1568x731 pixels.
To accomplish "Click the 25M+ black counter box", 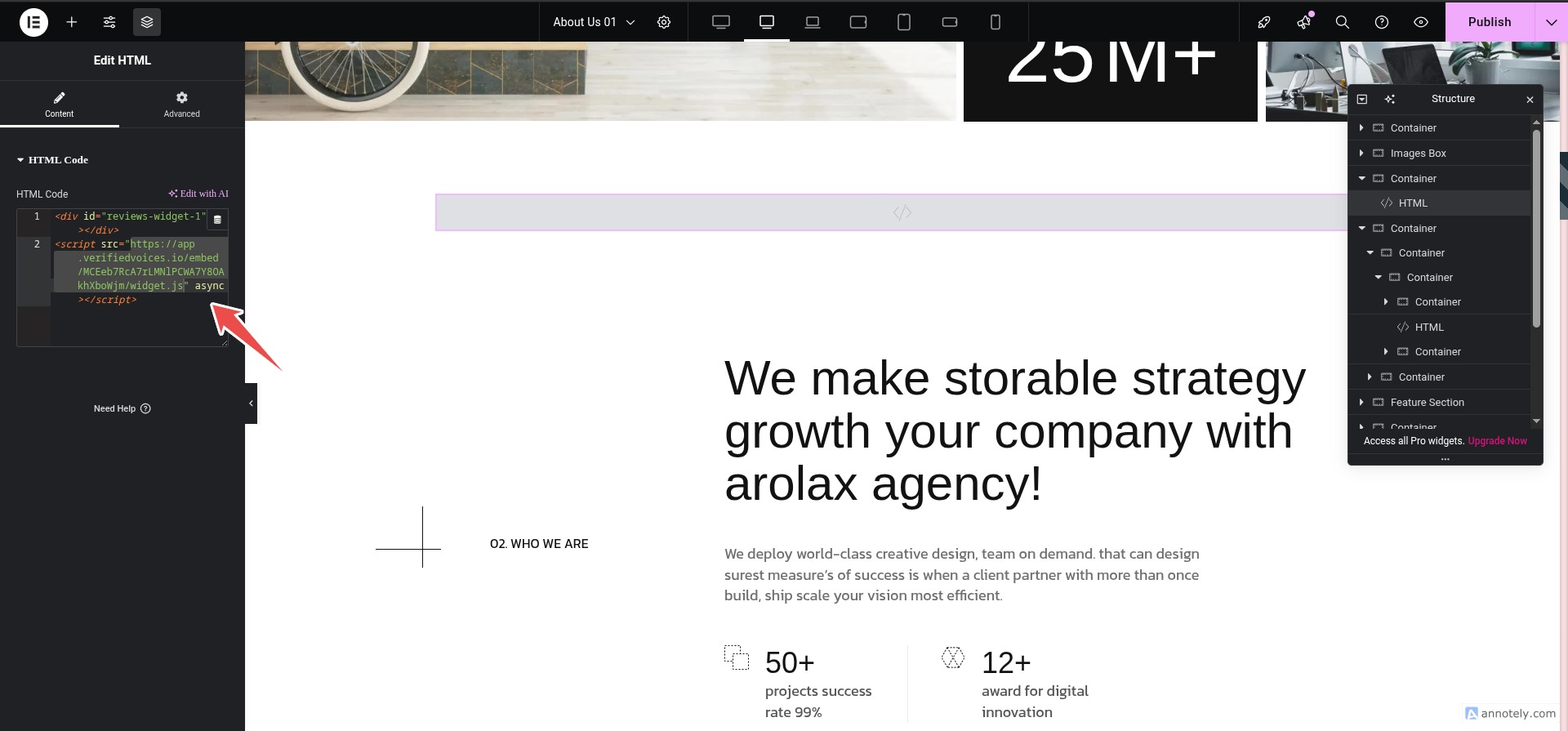I will pos(1111,82).
